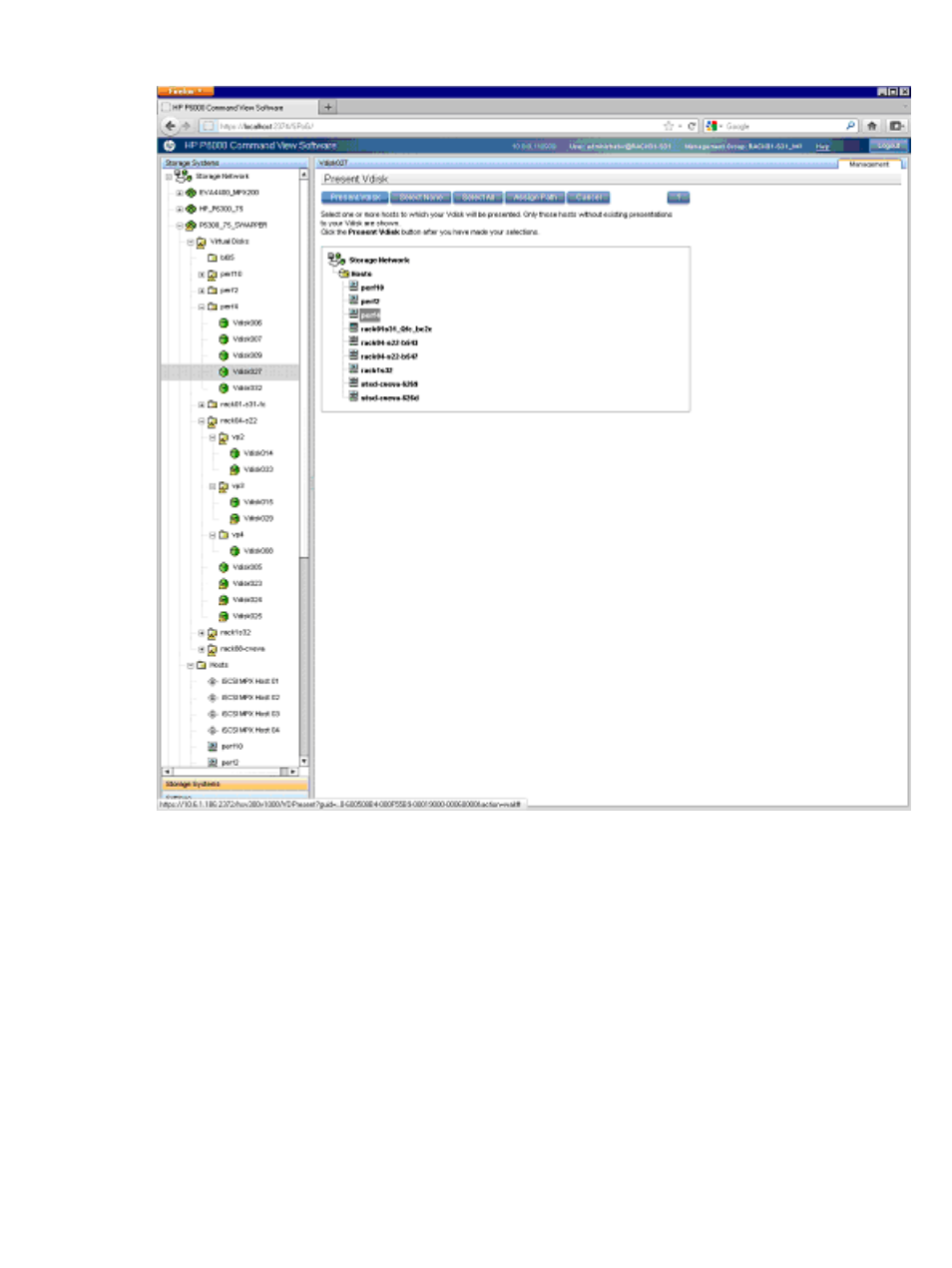
Task: Expand the EVA4400_MPX200 storage system
Action: (180, 193)
